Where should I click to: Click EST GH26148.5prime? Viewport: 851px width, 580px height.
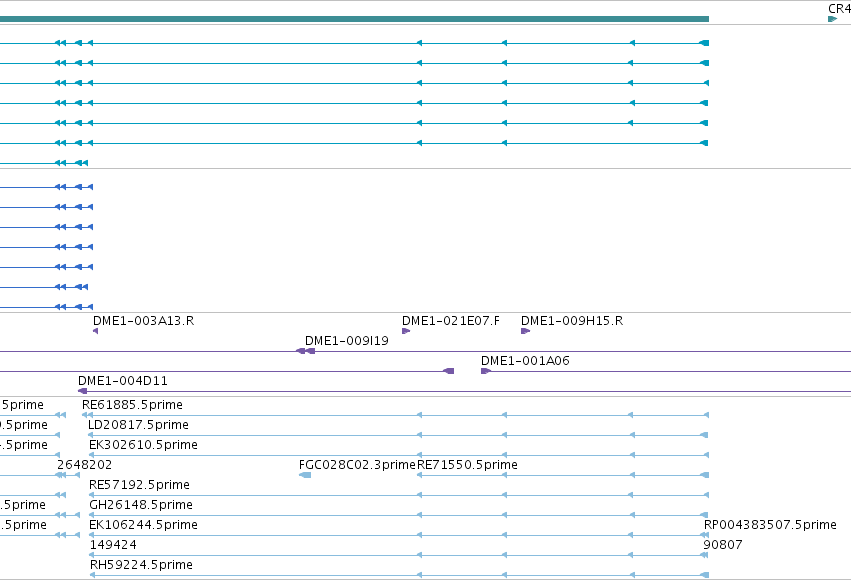click(141, 505)
